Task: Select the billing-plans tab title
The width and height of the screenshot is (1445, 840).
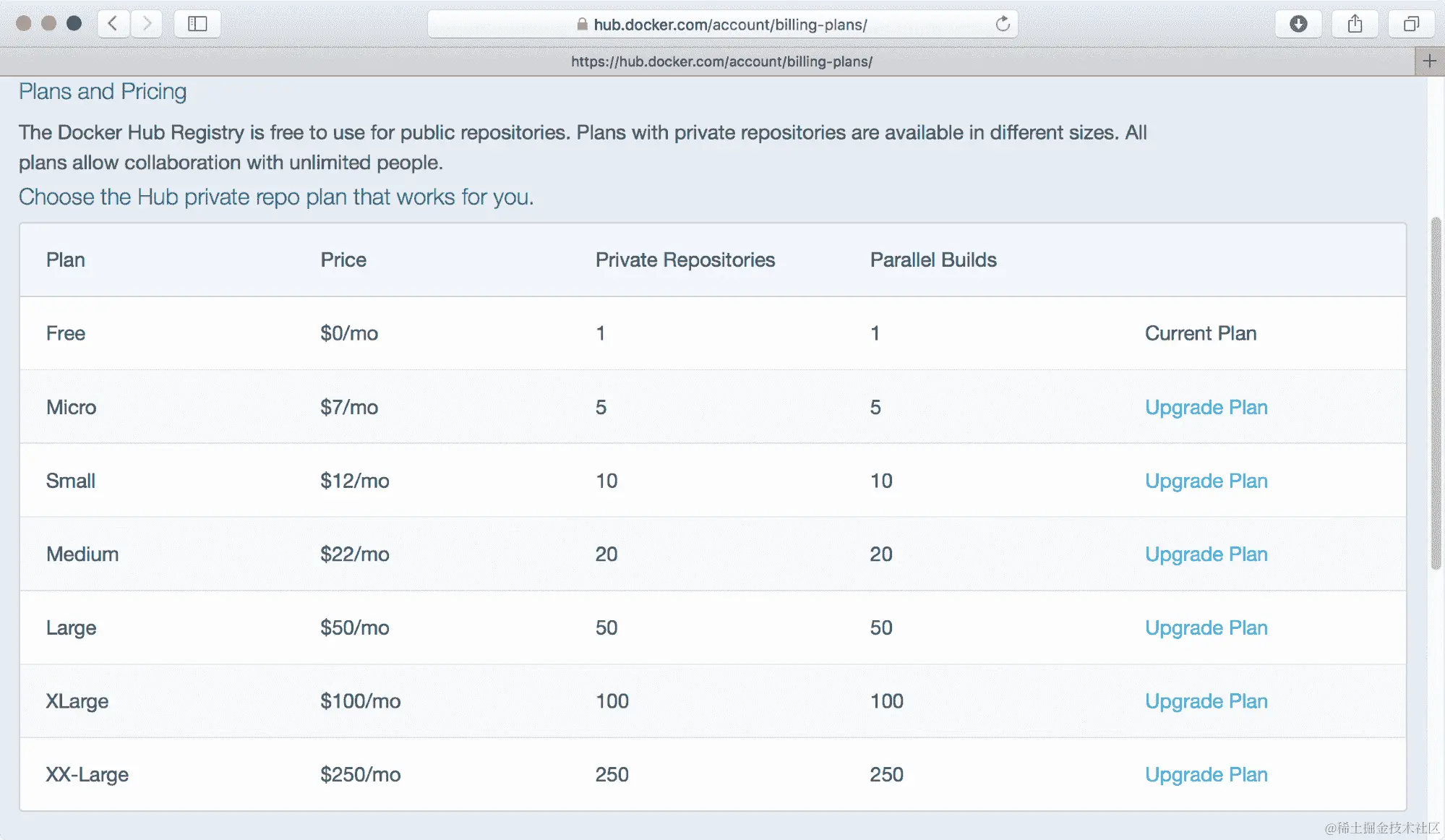Action: [x=721, y=61]
